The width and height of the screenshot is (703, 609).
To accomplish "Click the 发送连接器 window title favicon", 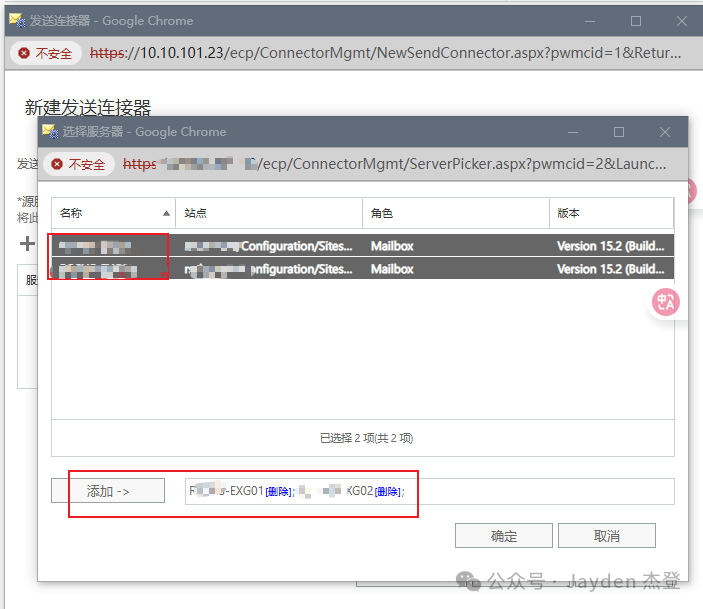I will pyautogui.click(x=16, y=20).
